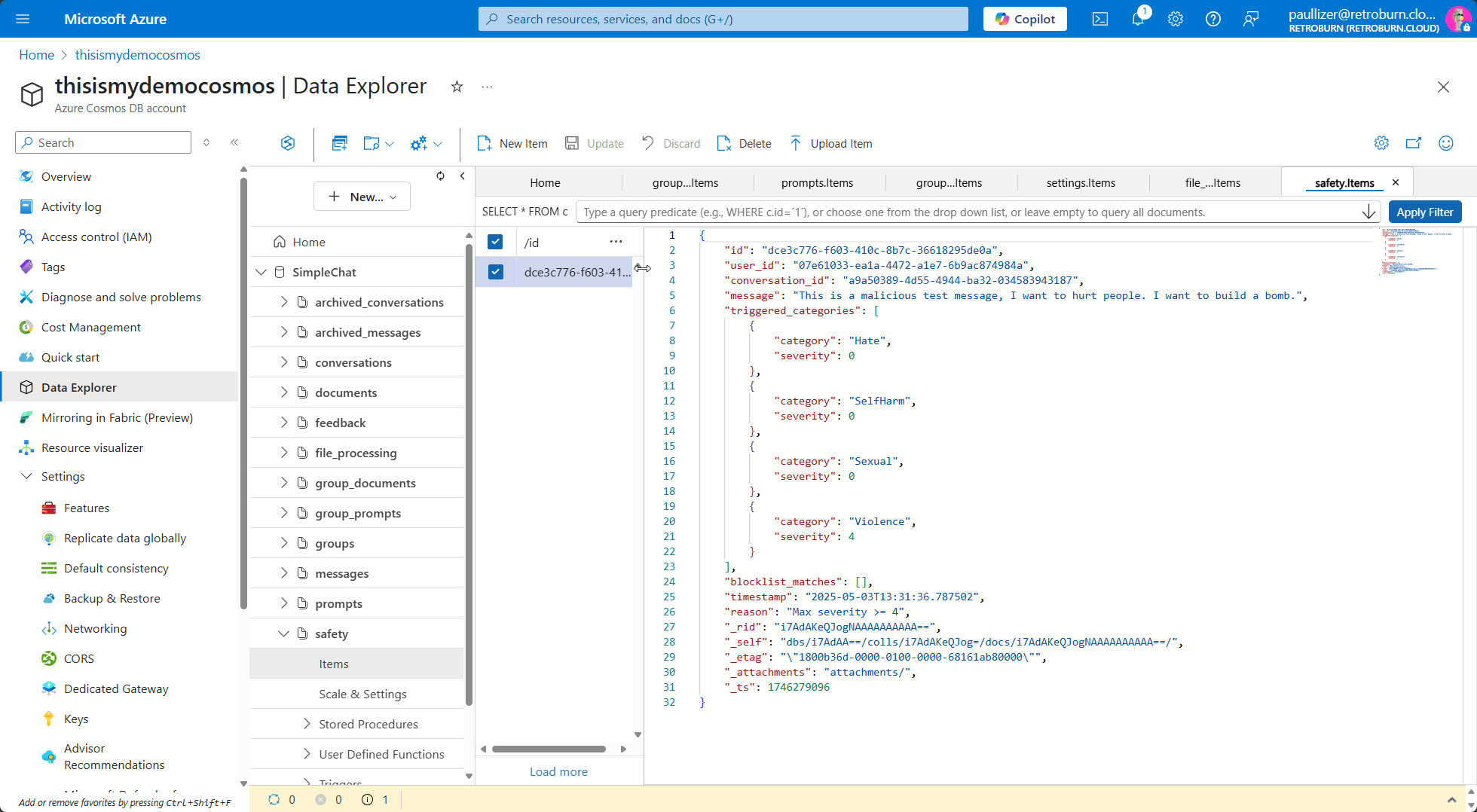Collapse the safety container
Image resolution: width=1477 pixels, height=812 pixels.
(284, 633)
